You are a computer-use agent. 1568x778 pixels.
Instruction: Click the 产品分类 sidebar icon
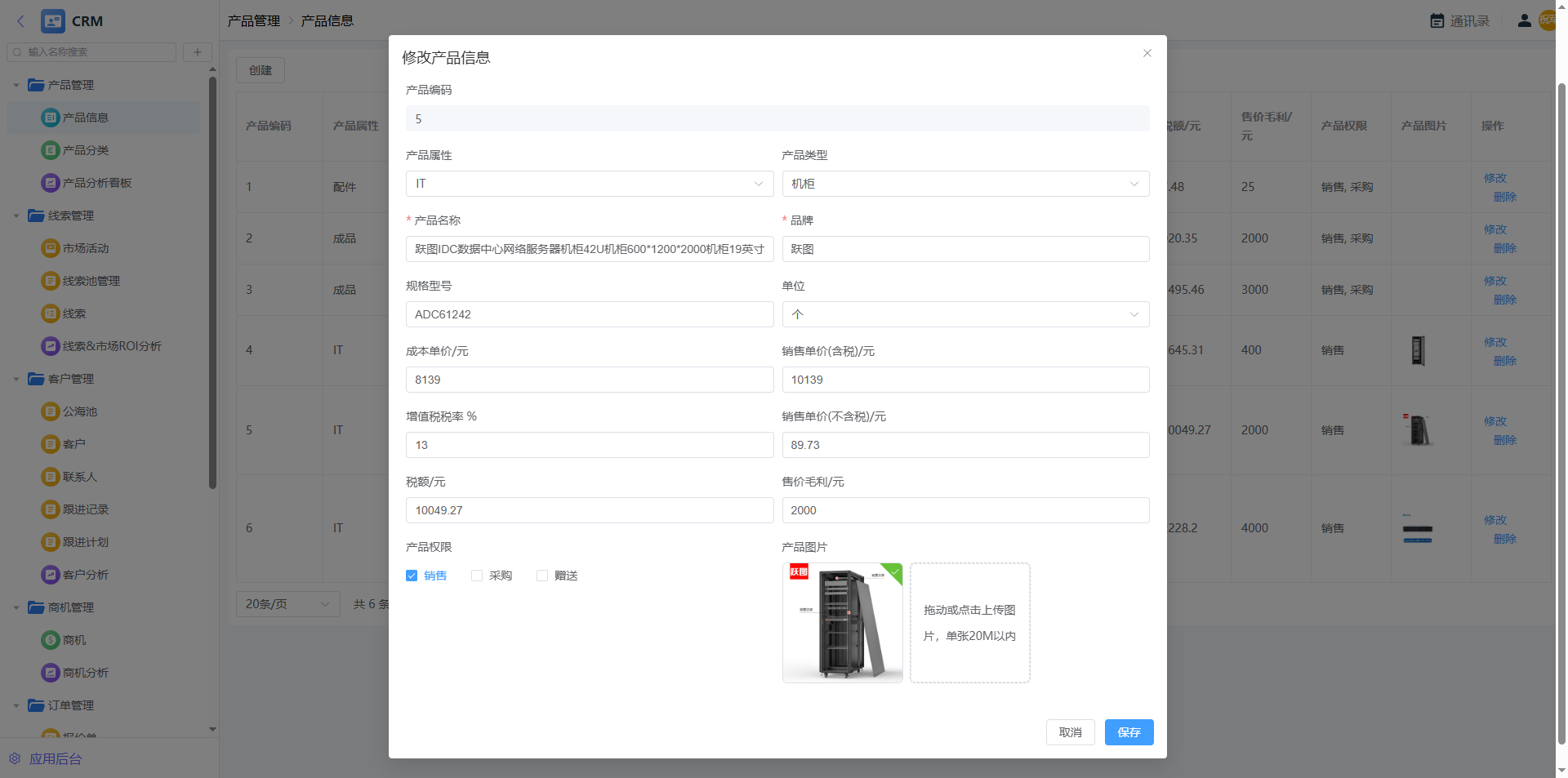coord(50,150)
